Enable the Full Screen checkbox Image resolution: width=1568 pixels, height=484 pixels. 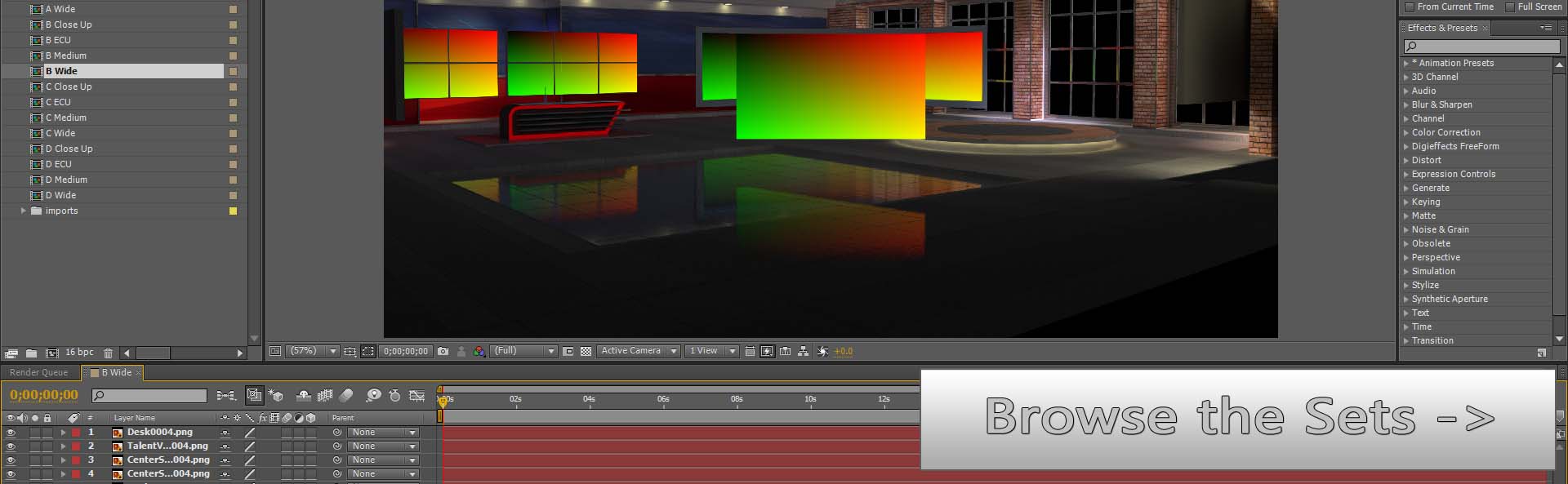1509,7
